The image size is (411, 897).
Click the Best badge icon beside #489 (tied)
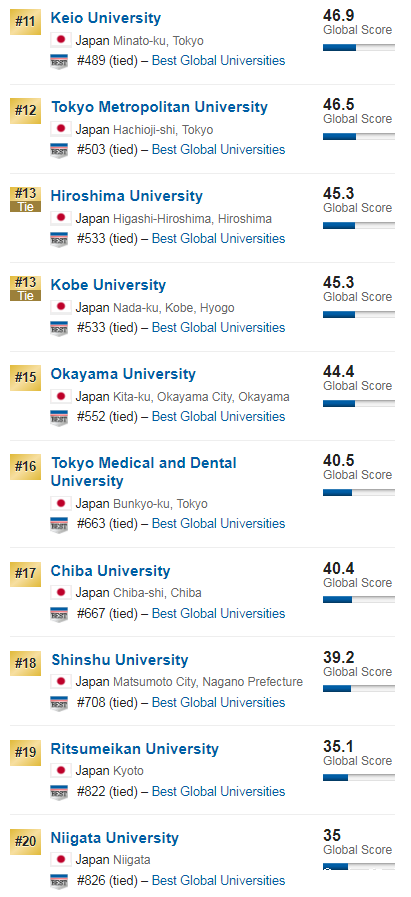click(x=59, y=62)
